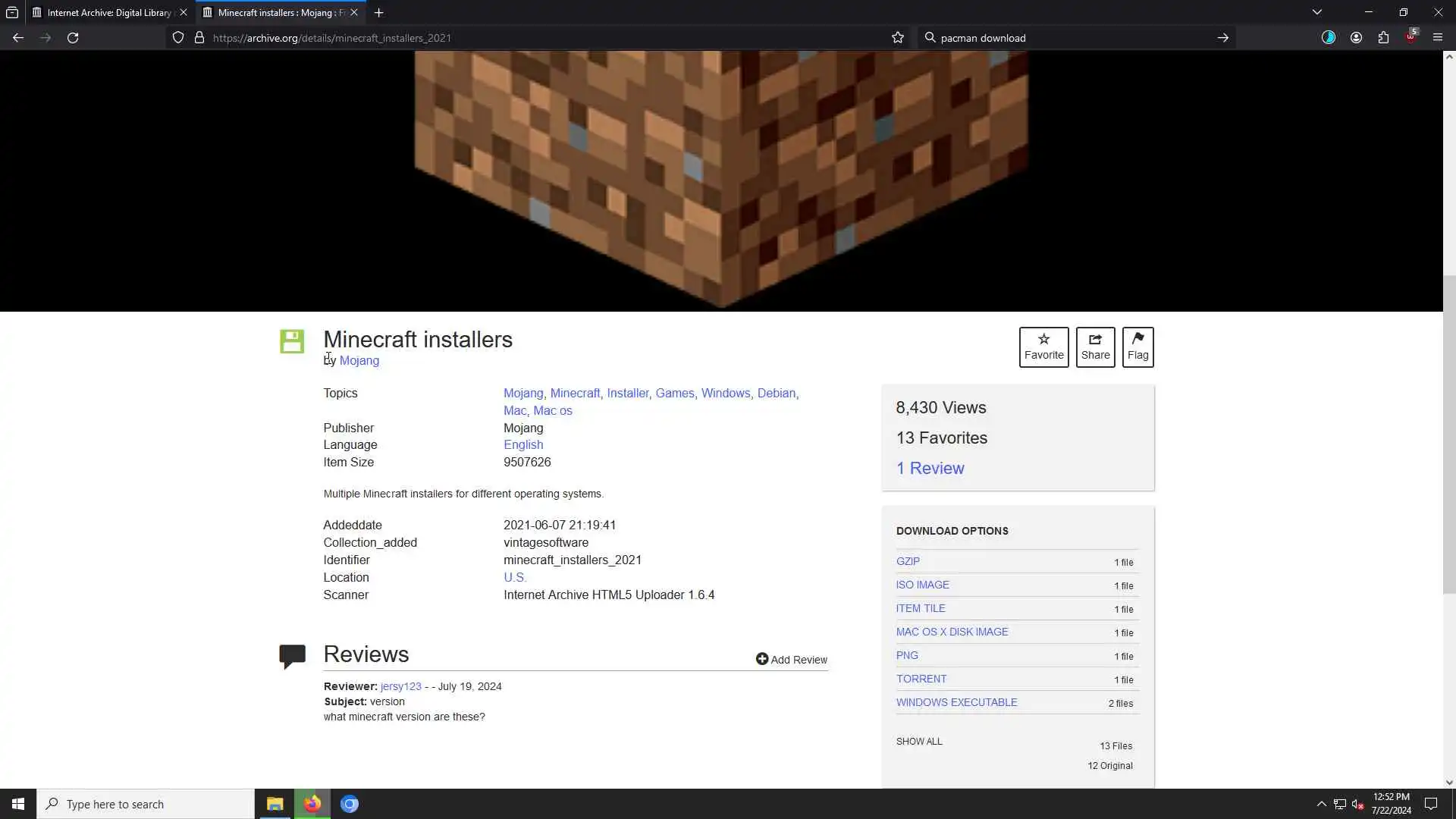Viewport: 1456px width, 819px height.
Task: Click the Favorite star button
Action: pyautogui.click(x=1043, y=347)
